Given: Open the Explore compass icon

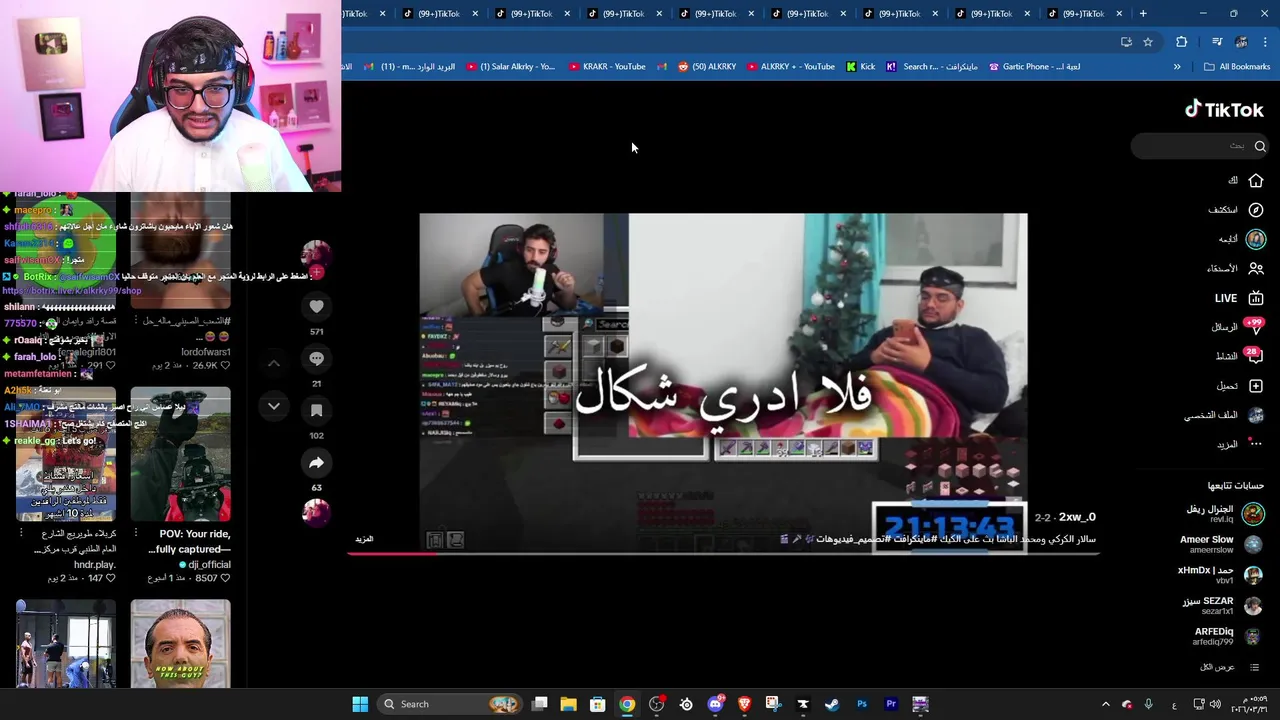Looking at the screenshot, I should click(x=1256, y=210).
